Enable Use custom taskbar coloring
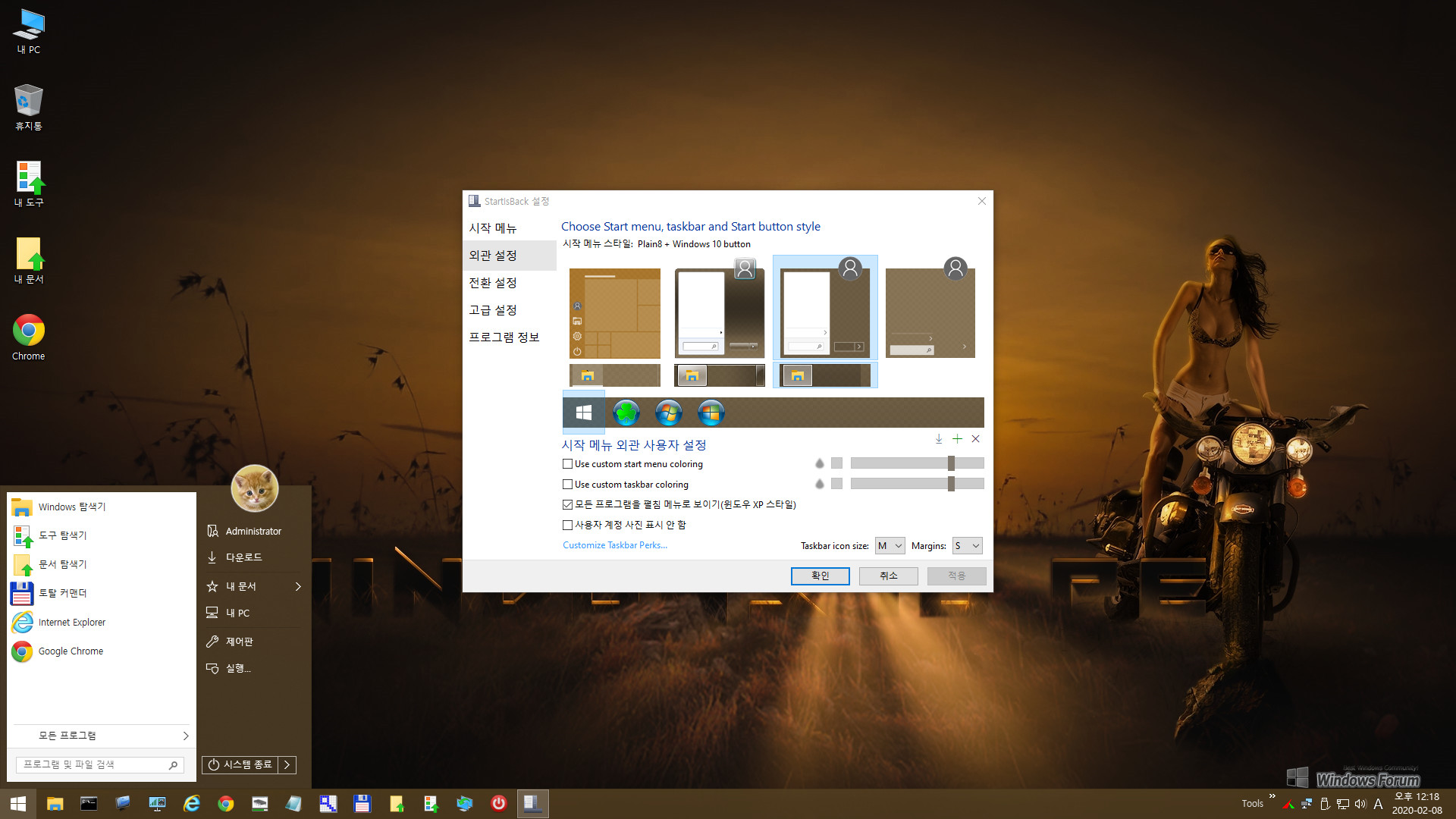The image size is (1456, 819). click(x=567, y=485)
